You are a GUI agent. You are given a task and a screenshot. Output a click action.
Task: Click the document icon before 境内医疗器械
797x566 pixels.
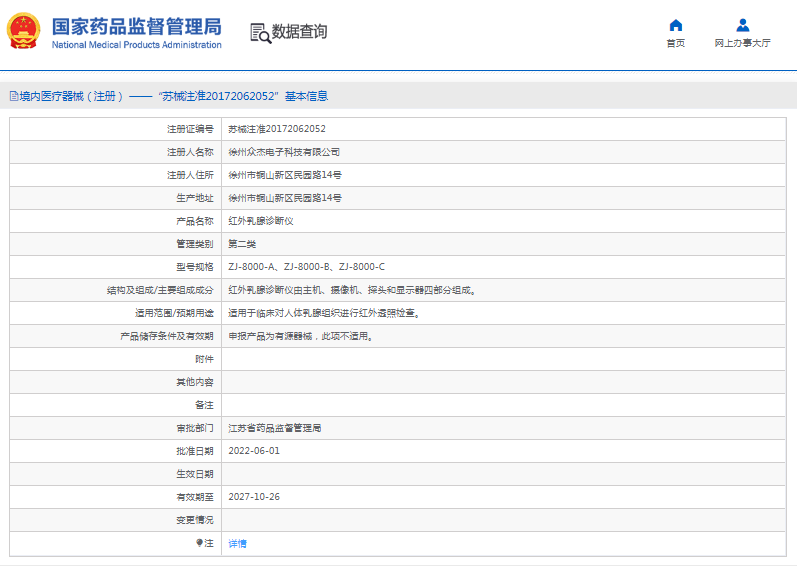13,97
